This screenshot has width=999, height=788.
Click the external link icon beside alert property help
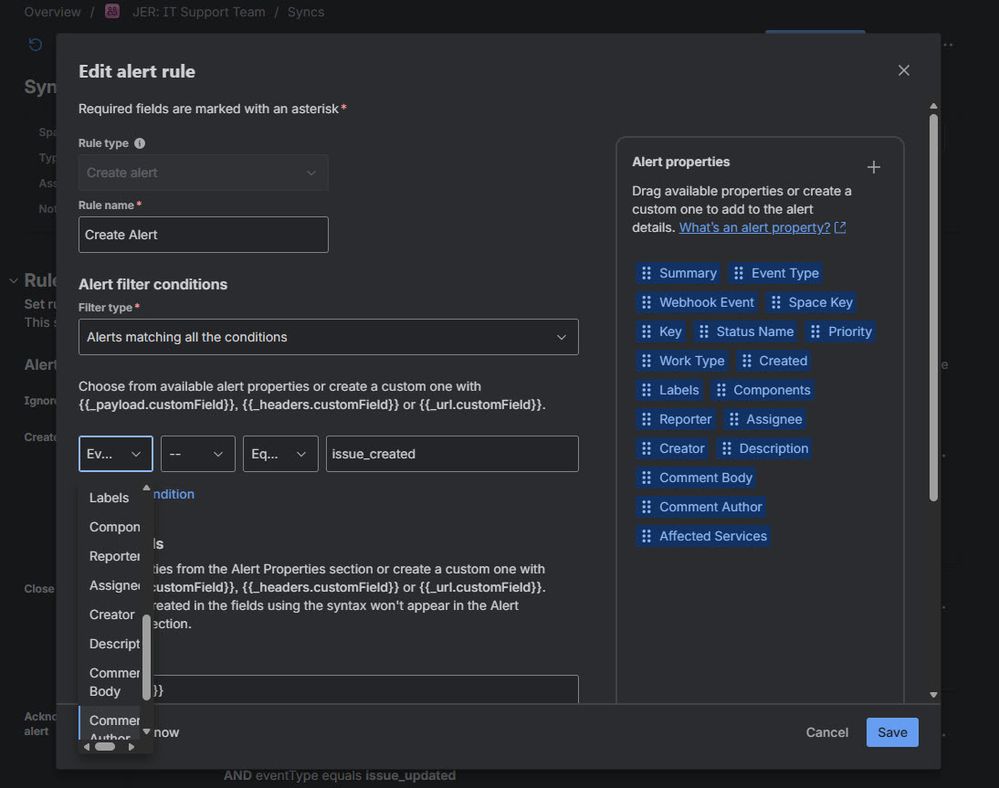pyautogui.click(x=840, y=227)
